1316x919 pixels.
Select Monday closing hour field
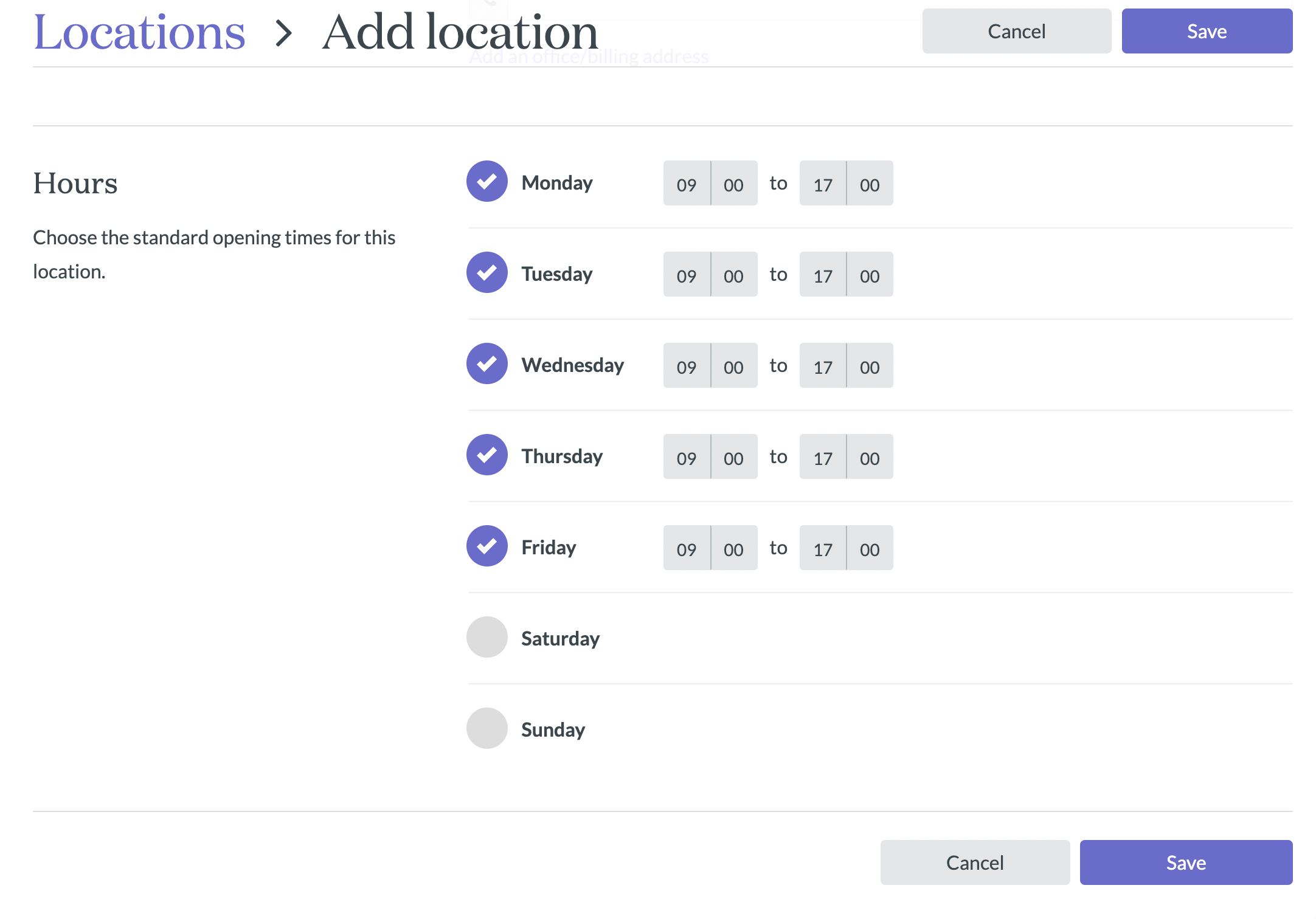[x=822, y=184]
